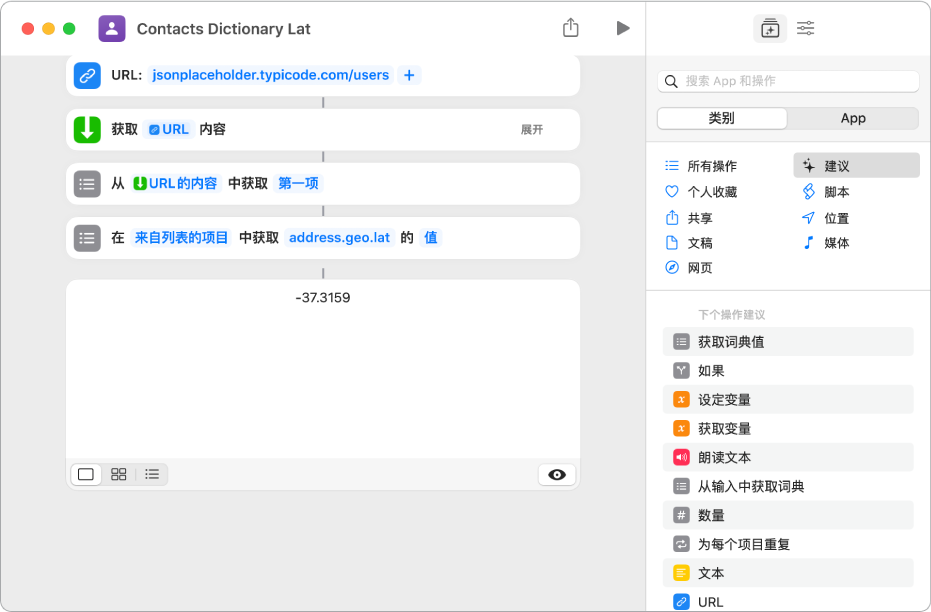Open the action library panel icon
The image size is (931, 612).
770,28
